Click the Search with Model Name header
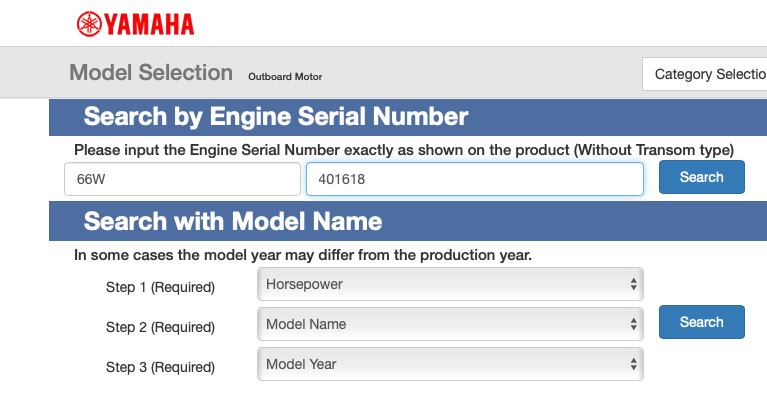The height and width of the screenshot is (402, 767). pos(232,220)
